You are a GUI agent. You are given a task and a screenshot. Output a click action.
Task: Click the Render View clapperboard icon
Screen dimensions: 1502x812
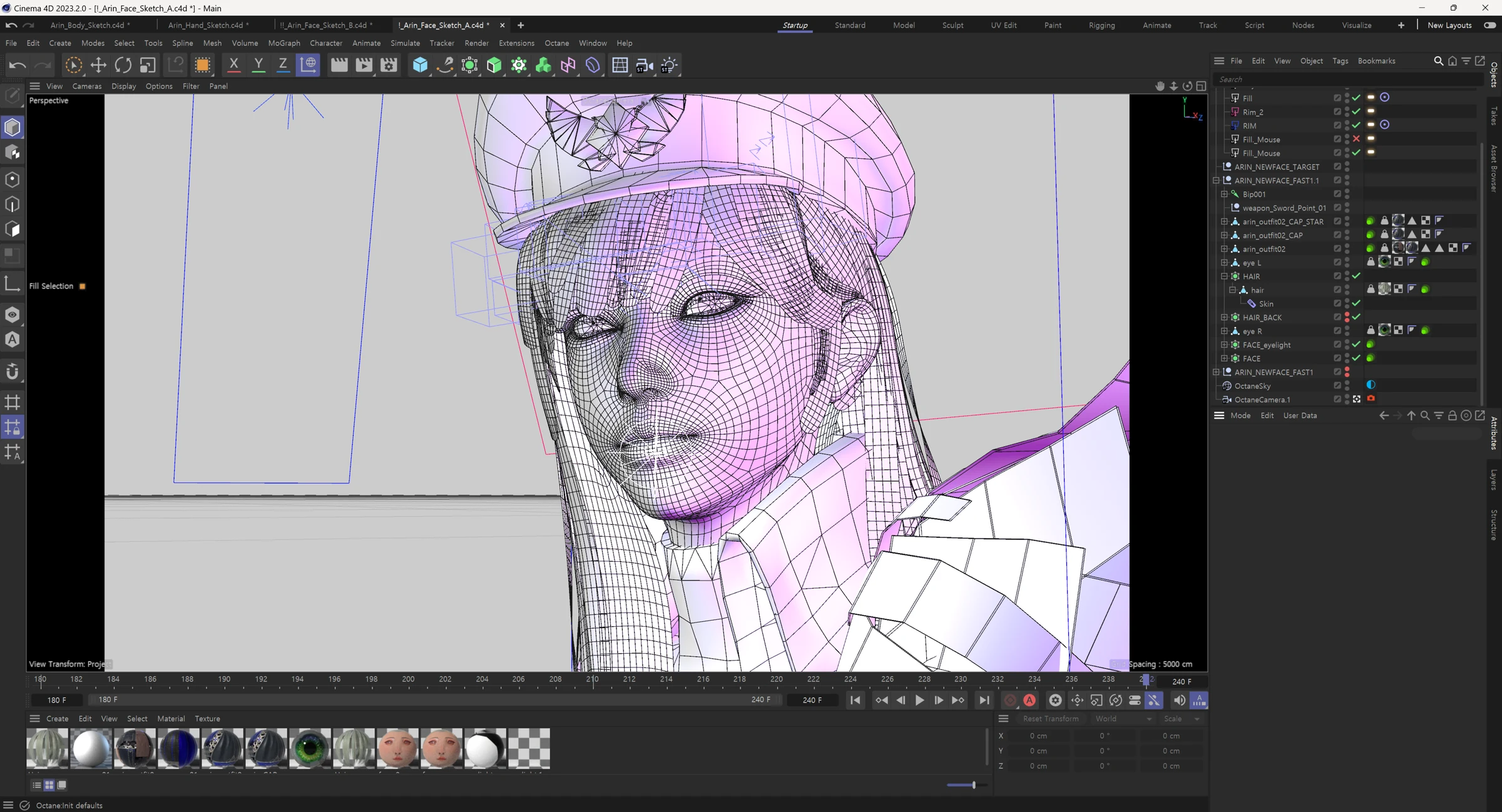(x=339, y=65)
